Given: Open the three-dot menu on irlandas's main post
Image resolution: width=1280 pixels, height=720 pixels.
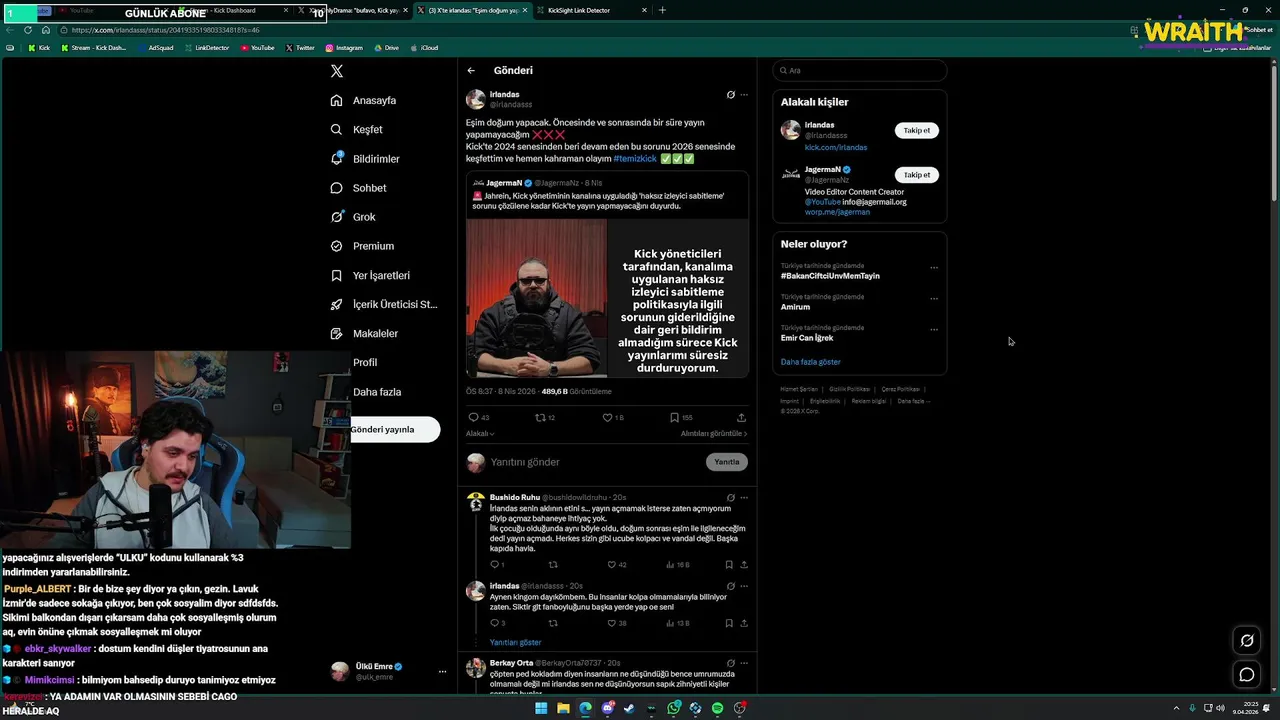Looking at the screenshot, I should point(744,95).
